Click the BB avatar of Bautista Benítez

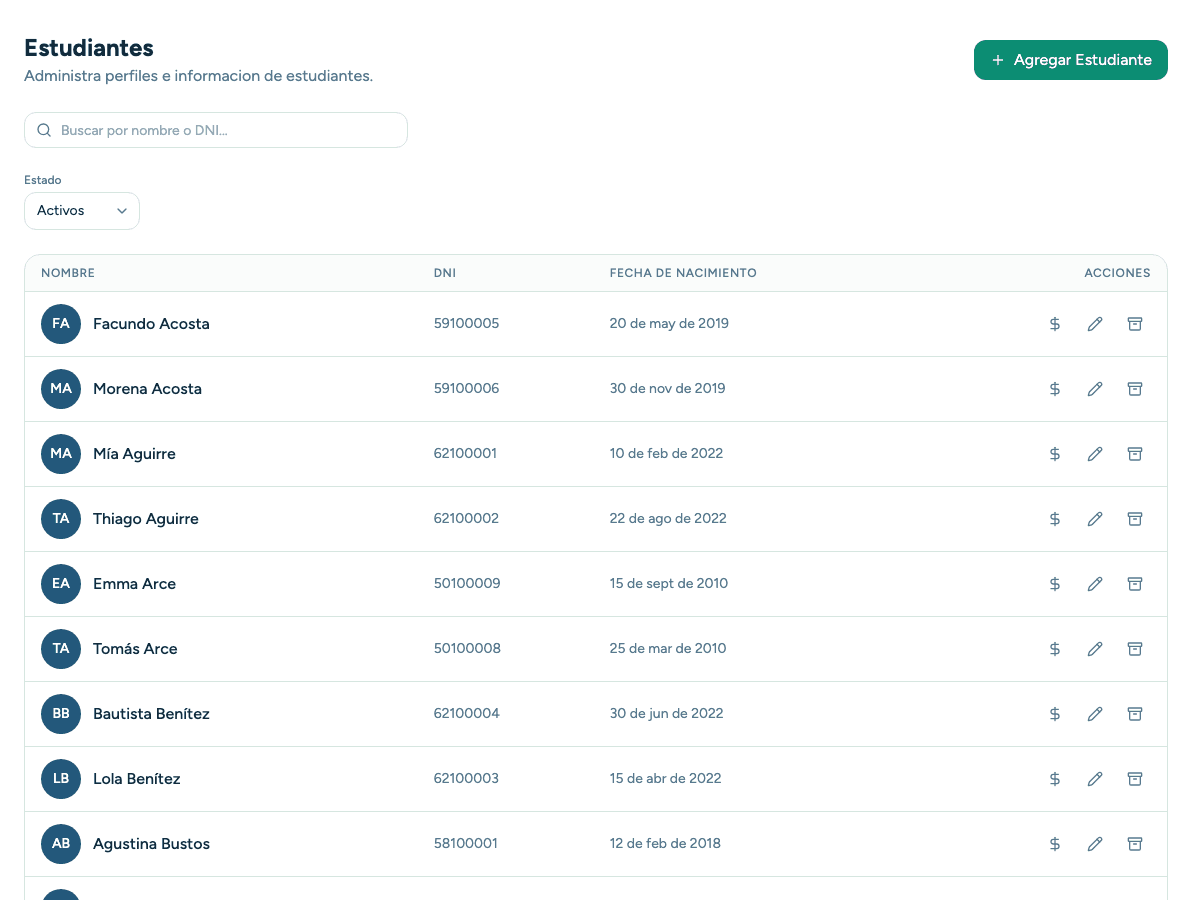(x=61, y=714)
